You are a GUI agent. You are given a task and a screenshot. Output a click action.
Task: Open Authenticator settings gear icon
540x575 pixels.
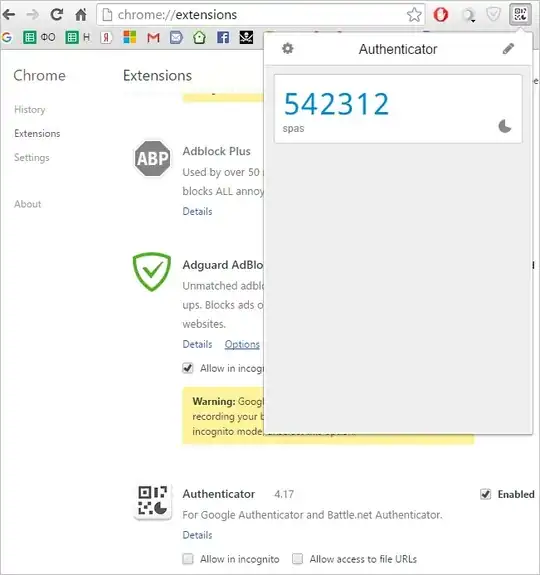(x=288, y=48)
